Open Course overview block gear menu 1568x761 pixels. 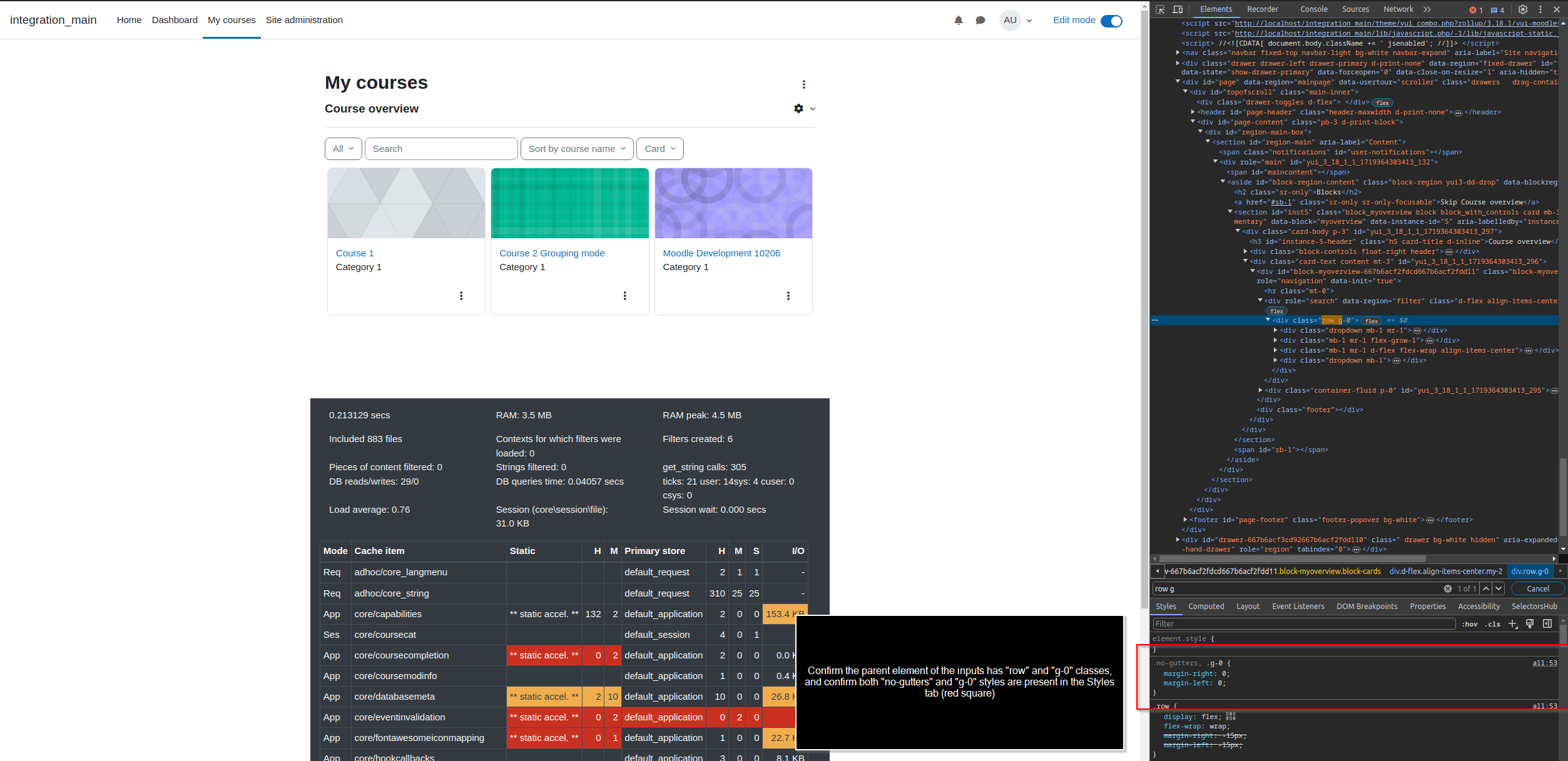(804, 109)
